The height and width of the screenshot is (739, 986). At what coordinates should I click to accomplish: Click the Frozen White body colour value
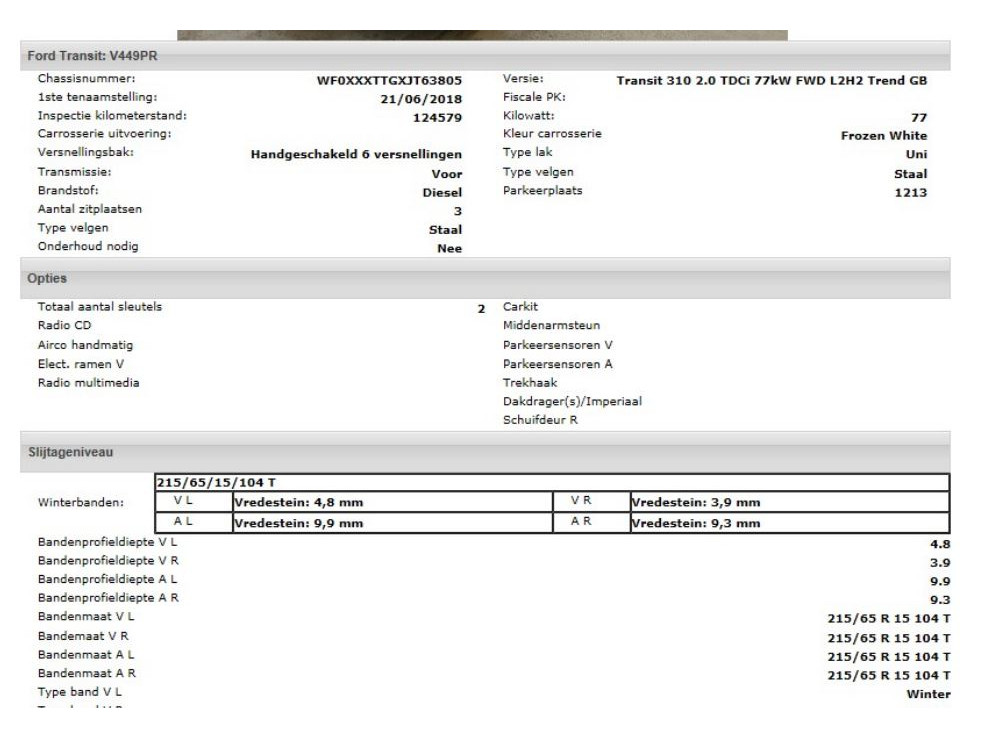pyautogui.click(x=883, y=135)
